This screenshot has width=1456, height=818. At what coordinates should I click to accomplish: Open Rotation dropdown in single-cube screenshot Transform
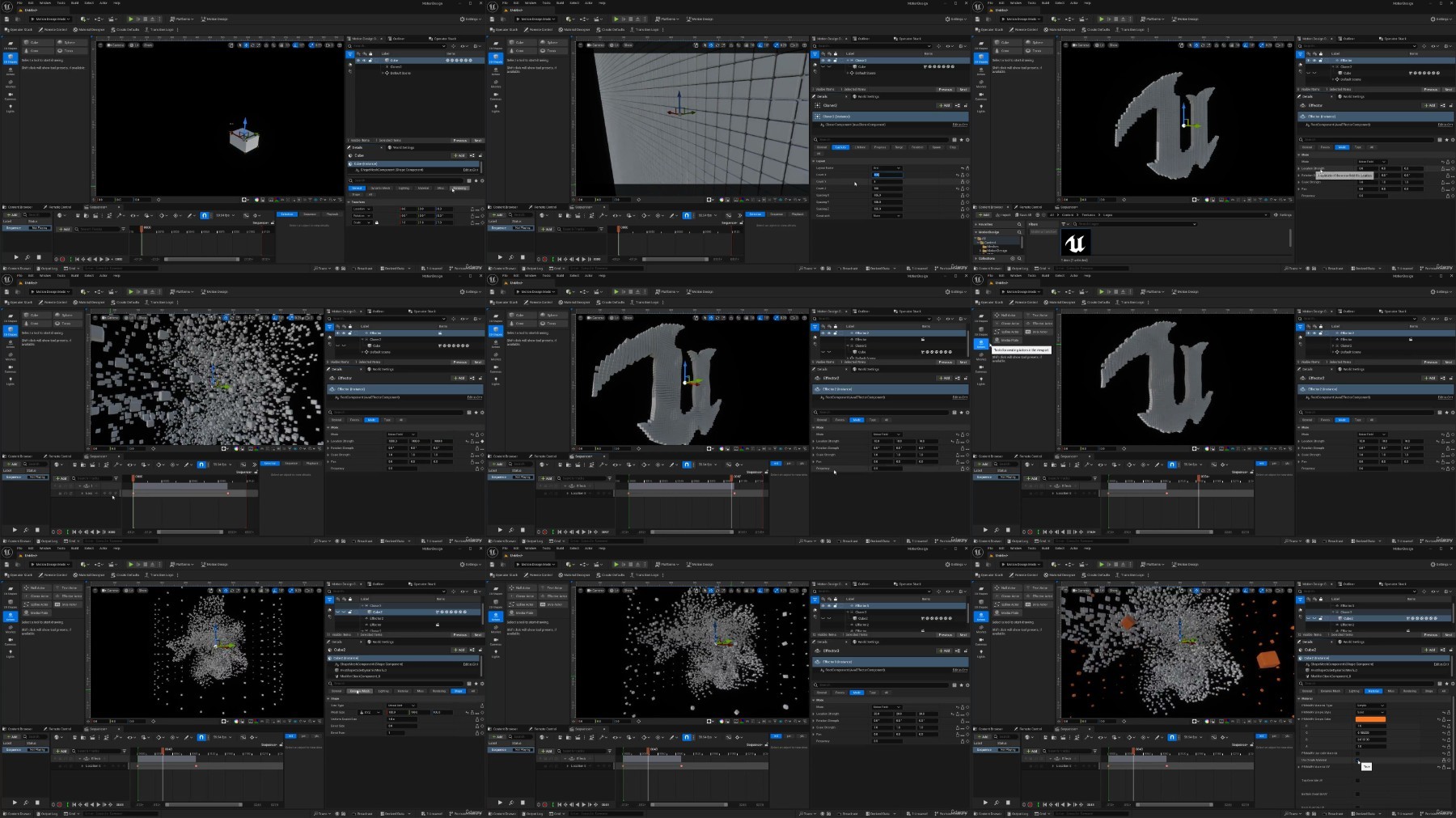click(362, 216)
